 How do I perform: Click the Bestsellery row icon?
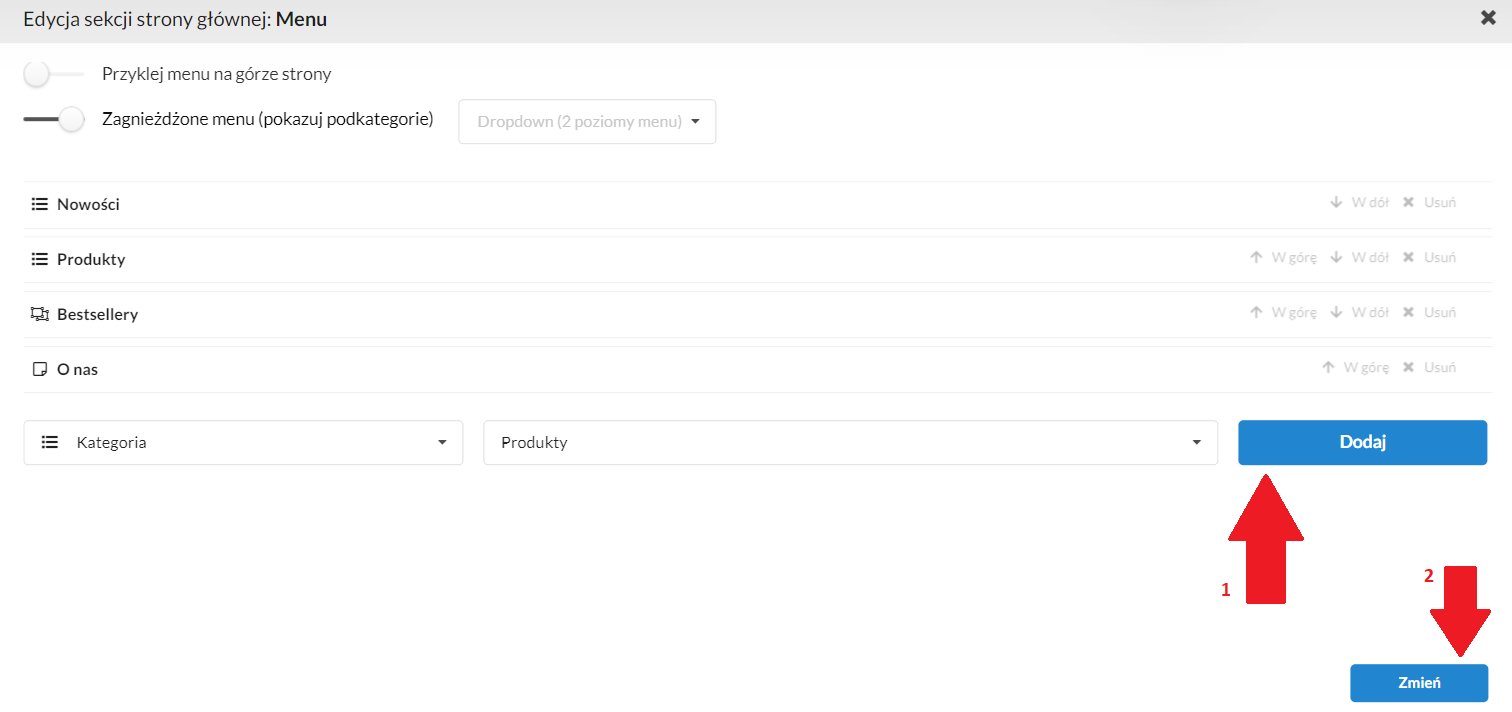(x=40, y=314)
